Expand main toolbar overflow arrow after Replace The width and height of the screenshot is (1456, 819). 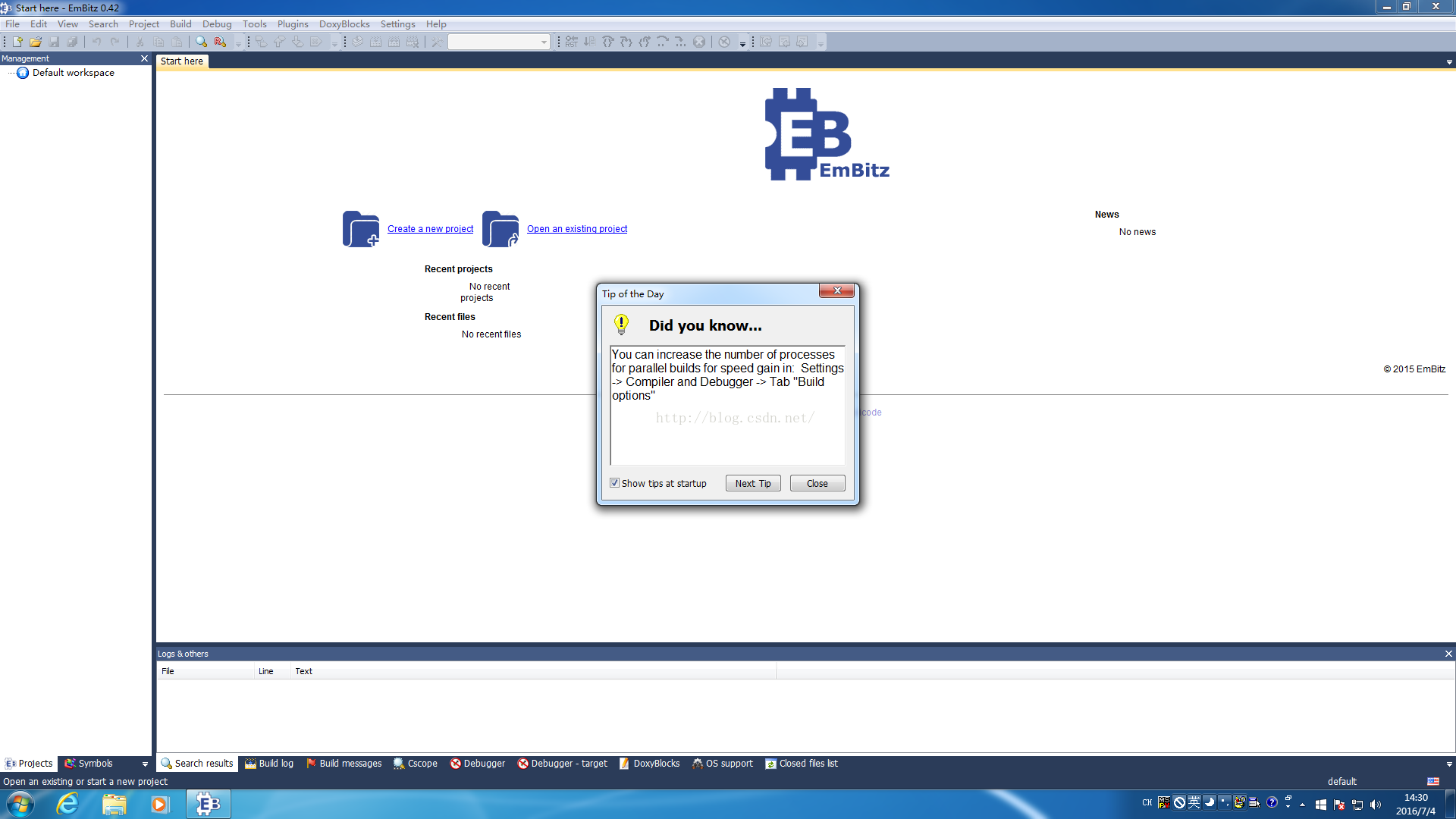click(x=238, y=43)
